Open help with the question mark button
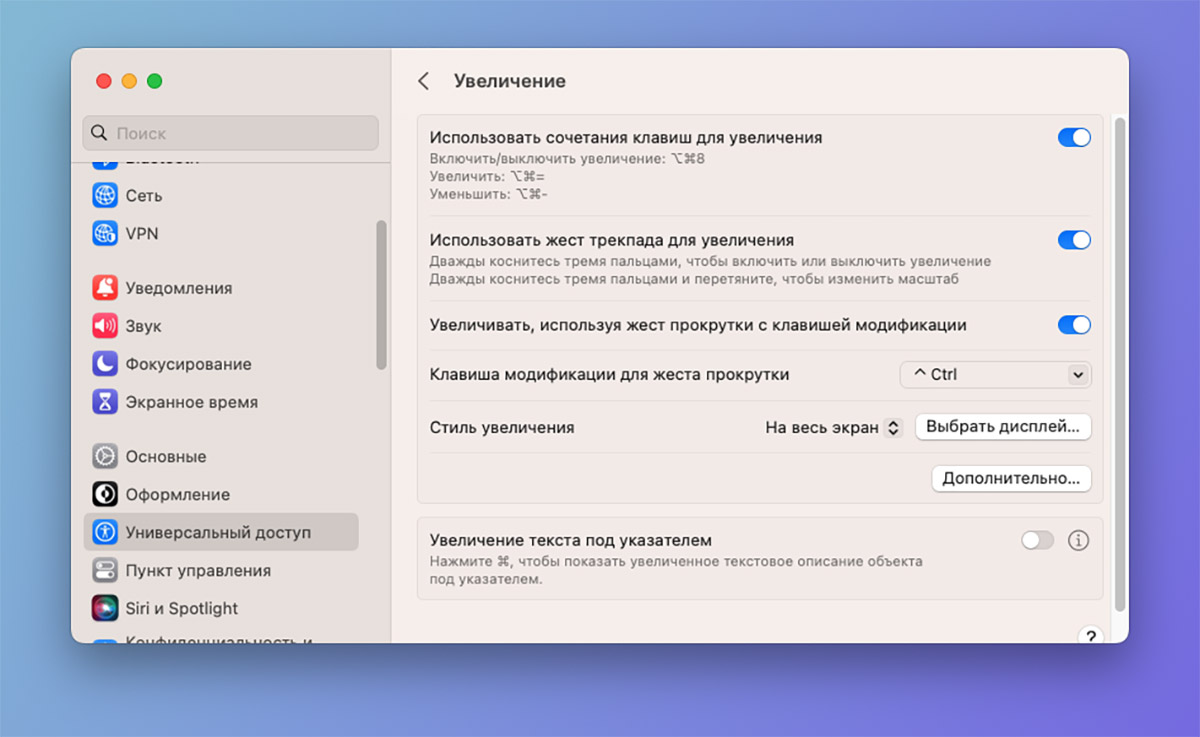Image resolution: width=1200 pixels, height=737 pixels. pyautogui.click(x=1090, y=635)
